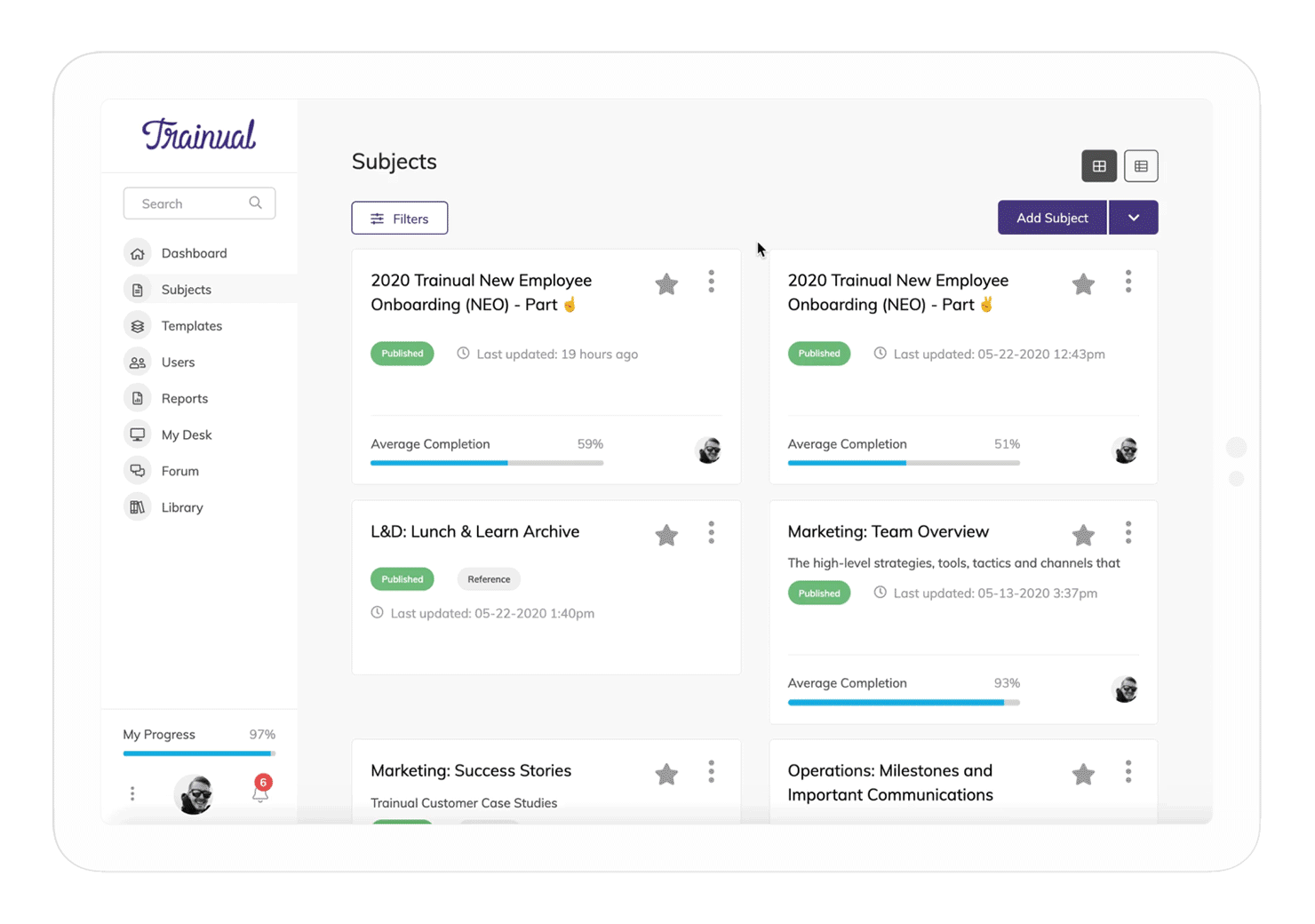Image resolution: width=1315 pixels, height=924 pixels.
Task: Open Forum in sidebar
Action: (x=180, y=471)
